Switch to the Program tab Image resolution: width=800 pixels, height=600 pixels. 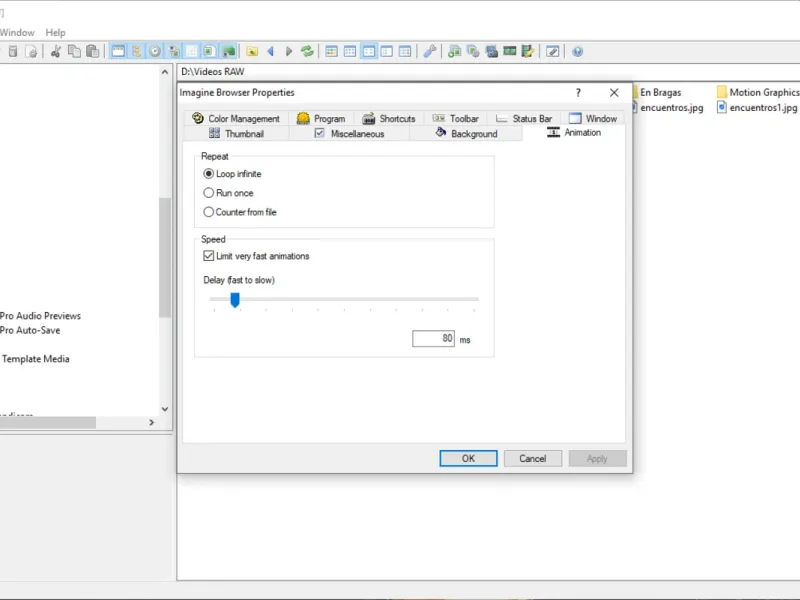click(x=321, y=118)
